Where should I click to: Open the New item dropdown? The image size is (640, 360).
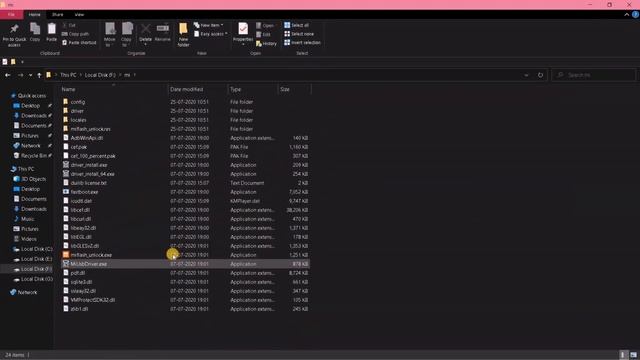pos(209,25)
